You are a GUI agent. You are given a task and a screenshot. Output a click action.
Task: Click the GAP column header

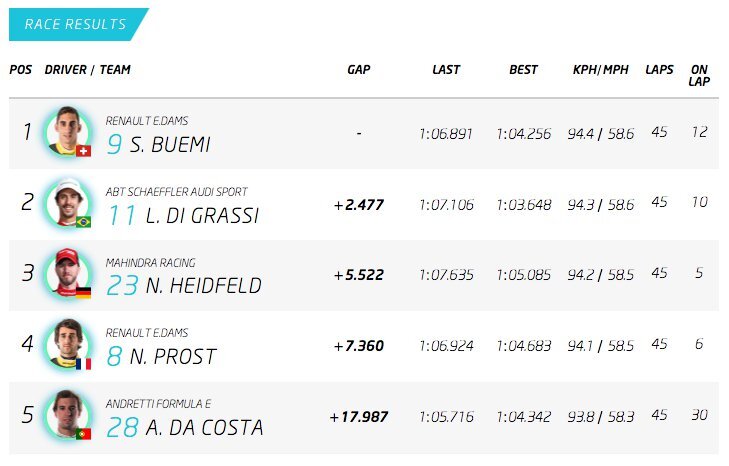(x=359, y=70)
